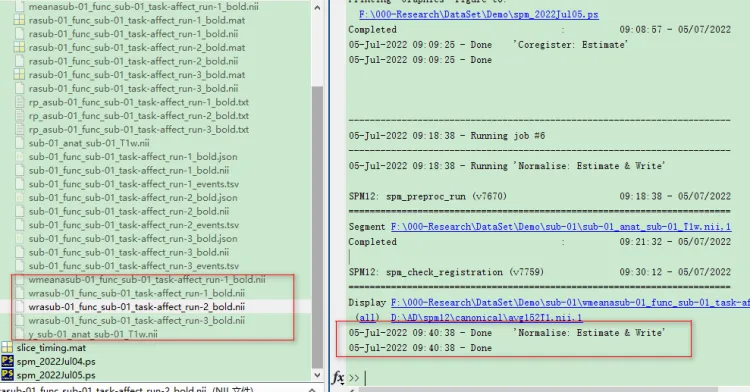
Task: Click the file icon of sub-01 run-1_bold.json
Action: (x=19, y=156)
